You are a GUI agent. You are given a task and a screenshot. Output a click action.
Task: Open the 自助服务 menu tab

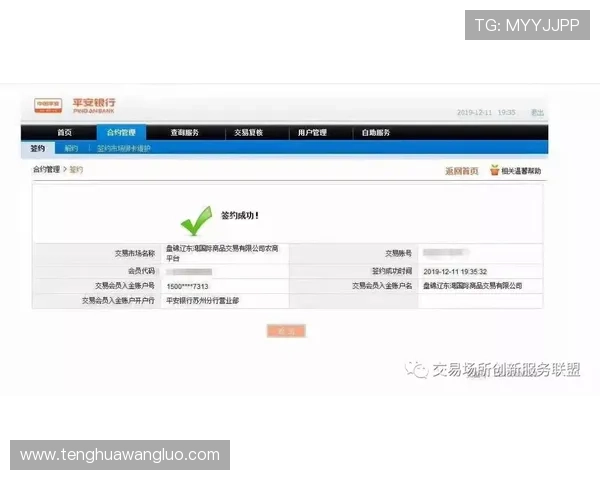(x=376, y=132)
